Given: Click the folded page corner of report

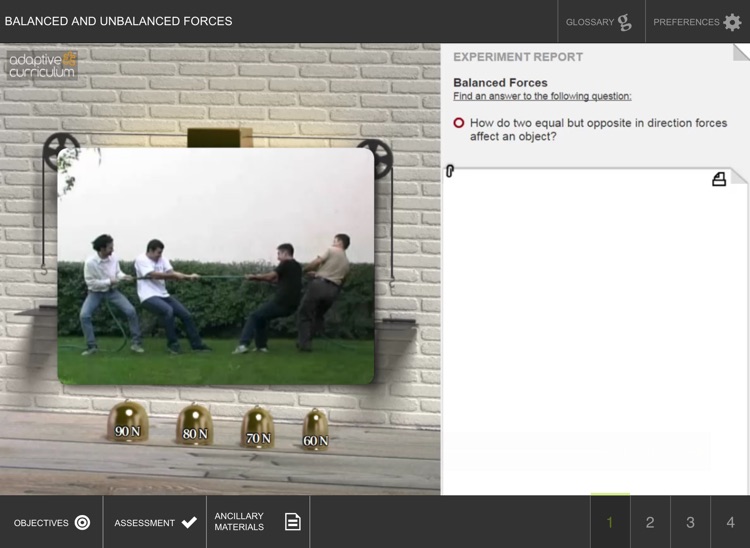Looking at the screenshot, I should 741,52.
